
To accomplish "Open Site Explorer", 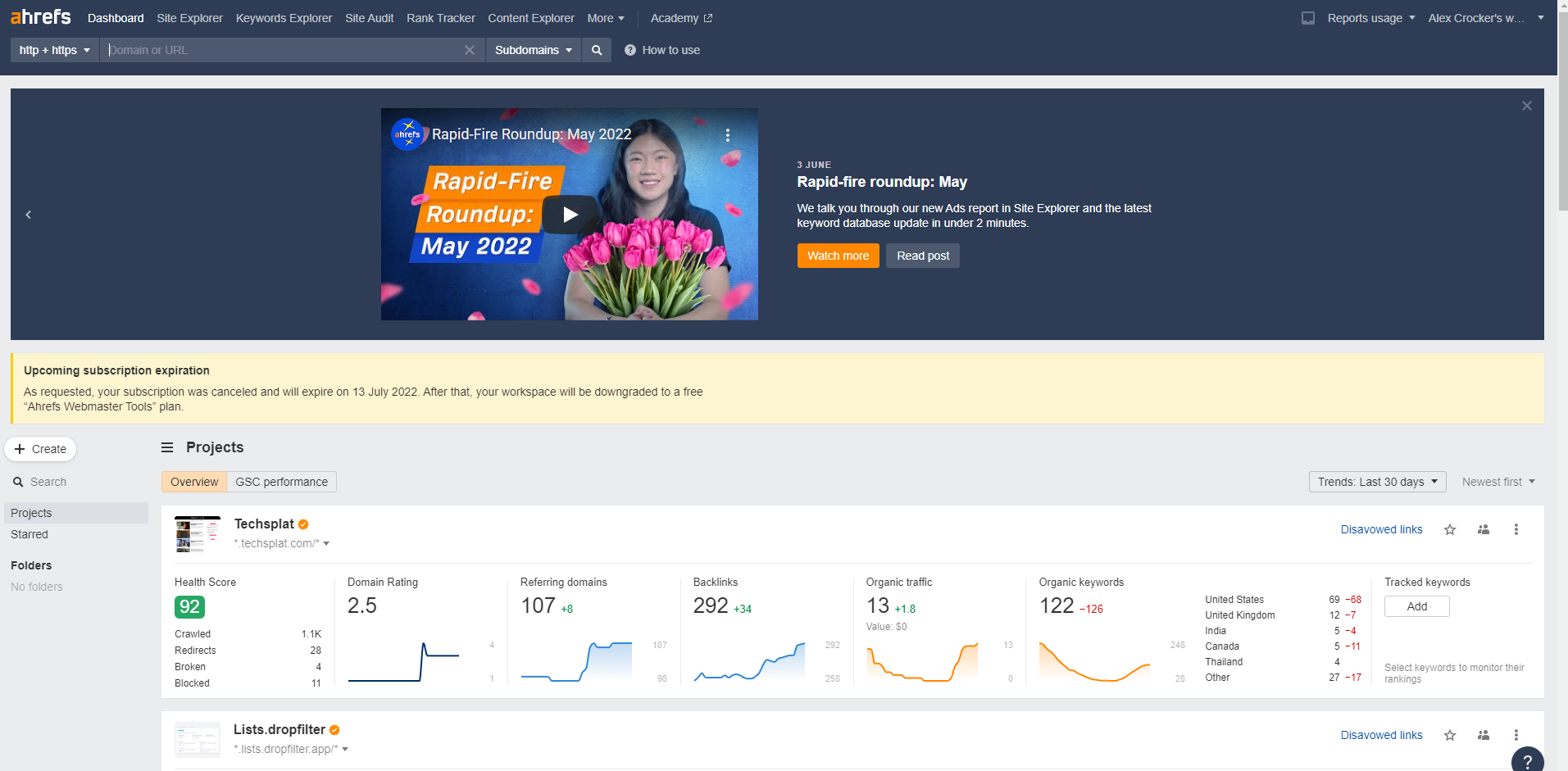I will [x=189, y=18].
